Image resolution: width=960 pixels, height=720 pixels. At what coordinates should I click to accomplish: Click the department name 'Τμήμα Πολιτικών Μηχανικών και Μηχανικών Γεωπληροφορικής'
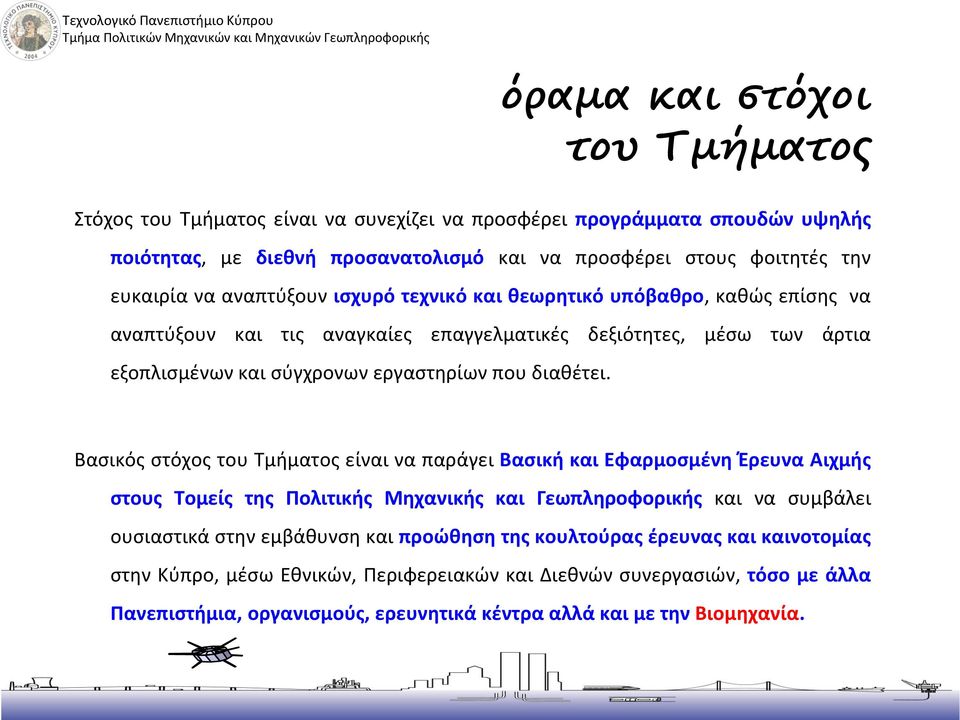[x=246, y=38]
